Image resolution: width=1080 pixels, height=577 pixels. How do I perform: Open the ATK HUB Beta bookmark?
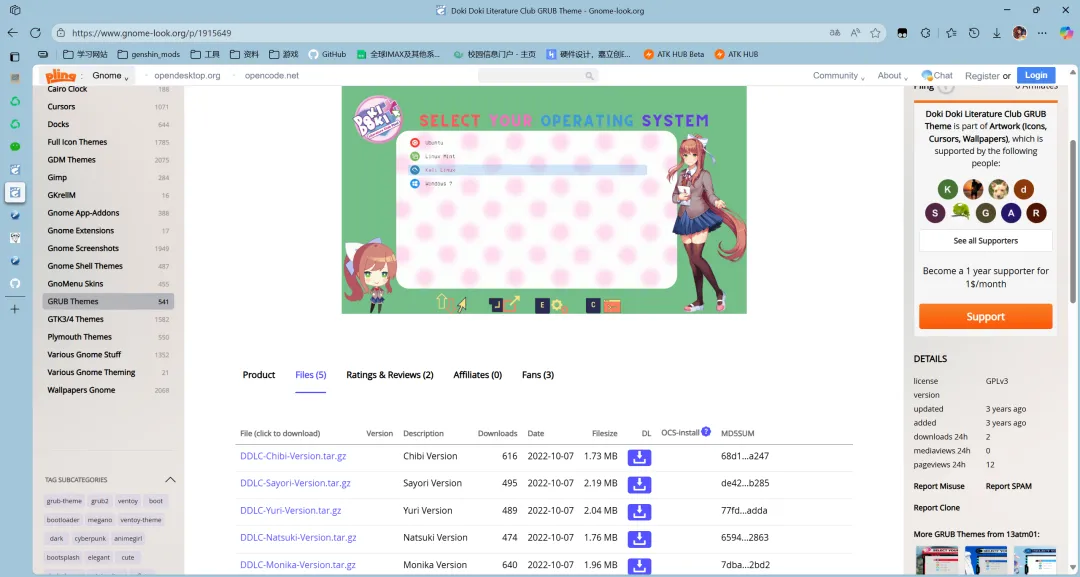pyautogui.click(x=674, y=54)
